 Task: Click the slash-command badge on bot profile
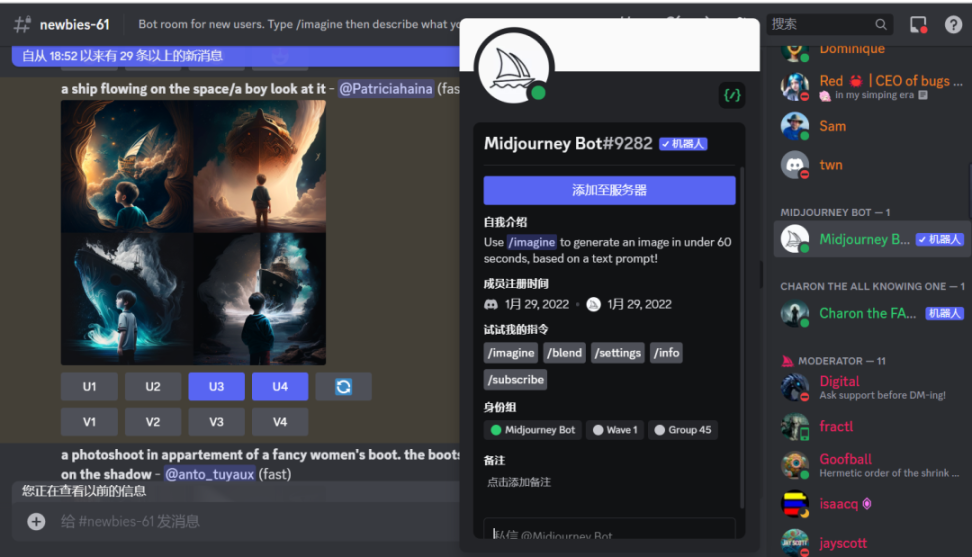pyautogui.click(x=732, y=95)
